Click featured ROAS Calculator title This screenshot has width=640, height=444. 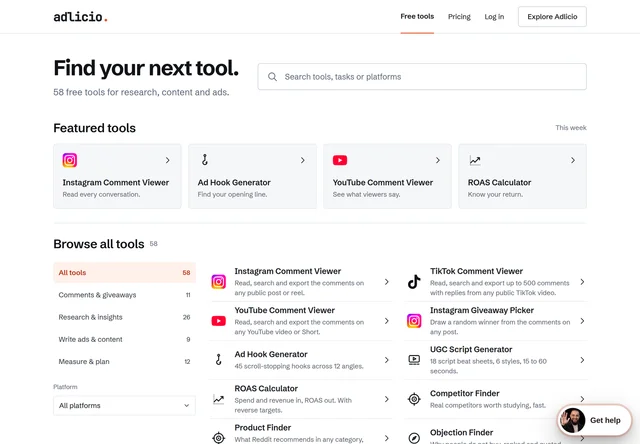499,182
